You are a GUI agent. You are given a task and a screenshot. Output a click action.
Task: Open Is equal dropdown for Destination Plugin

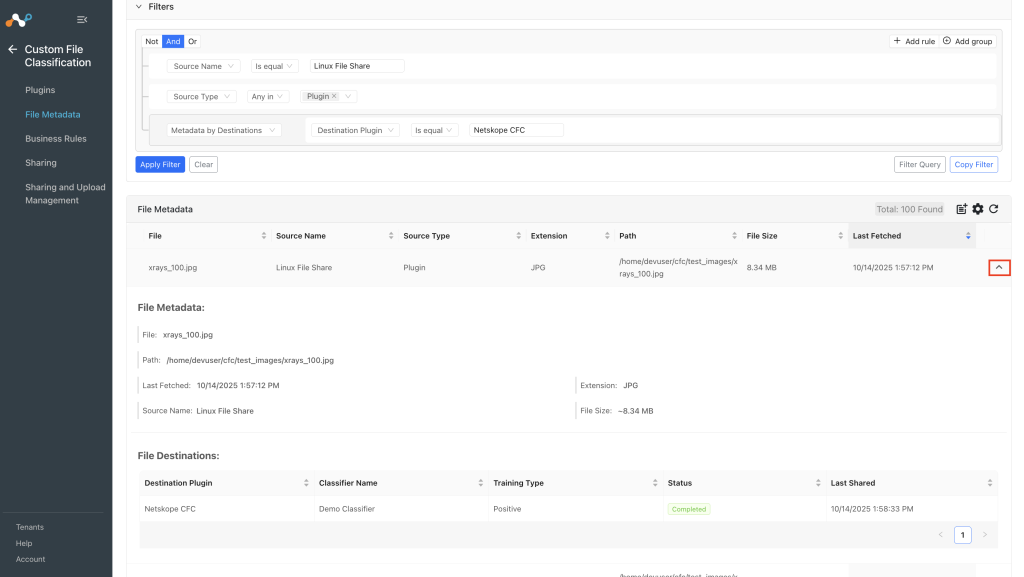coord(434,131)
